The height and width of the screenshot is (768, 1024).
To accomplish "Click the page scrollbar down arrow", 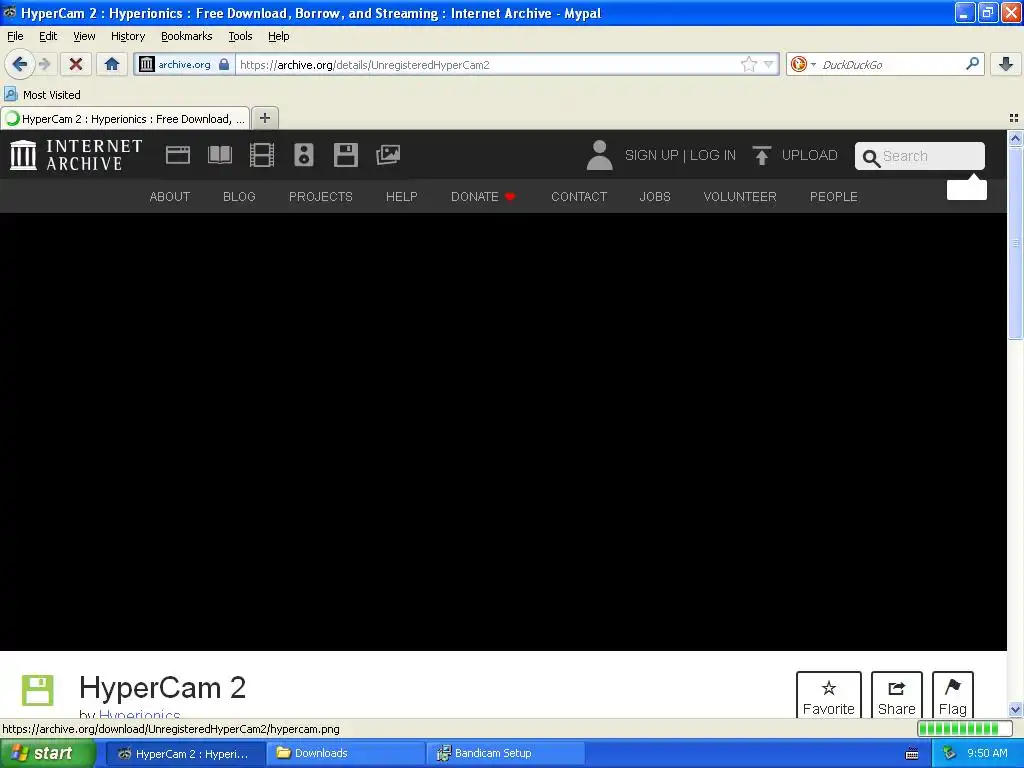I will point(1015,709).
